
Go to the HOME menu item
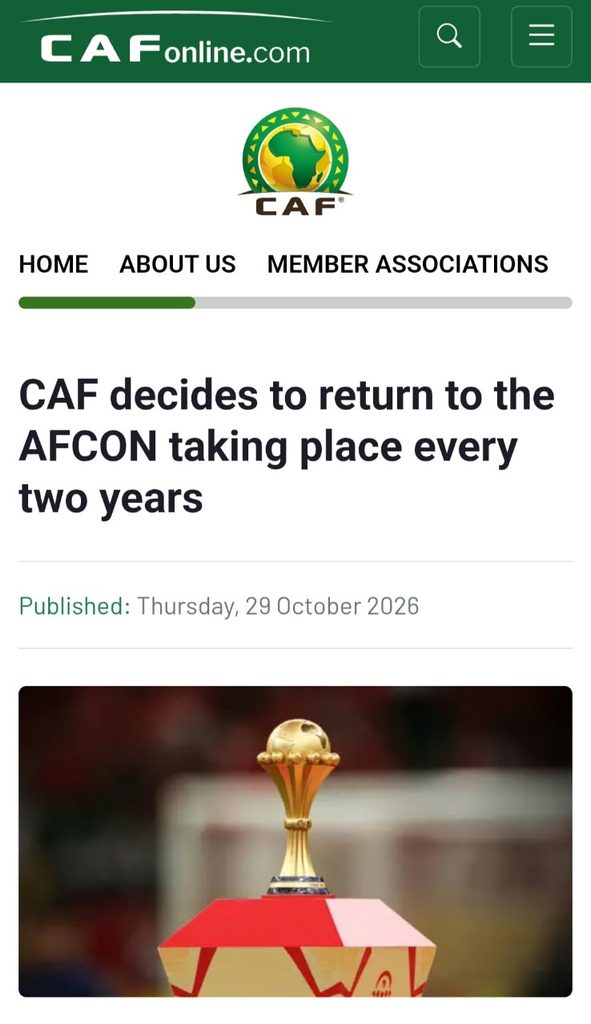tap(54, 264)
